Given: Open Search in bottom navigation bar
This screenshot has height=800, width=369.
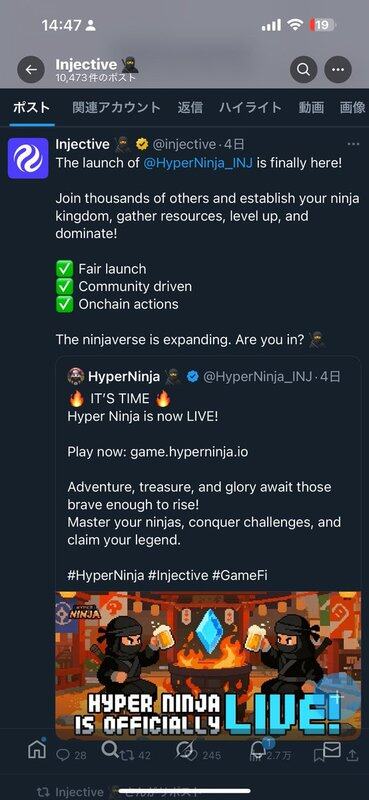Looking at the screenshot, I should click(x=110, y=749).
